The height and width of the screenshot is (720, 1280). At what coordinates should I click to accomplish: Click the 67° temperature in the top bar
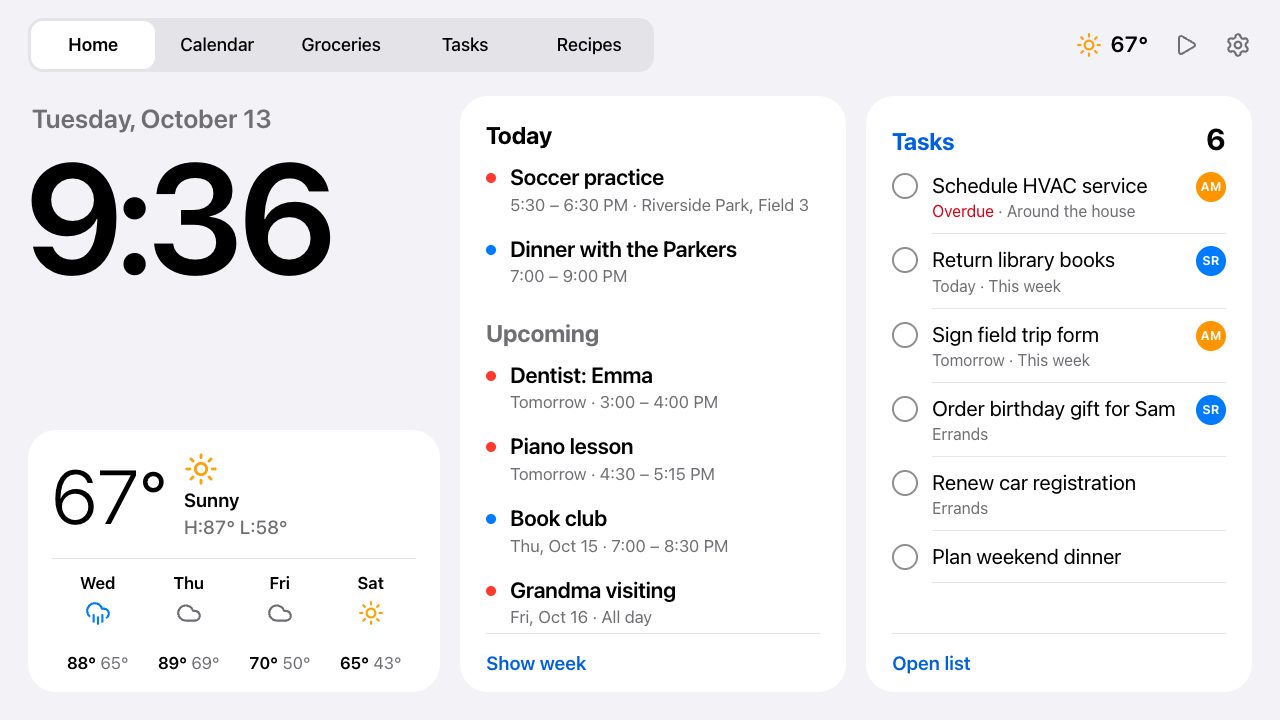[1129, 45]
